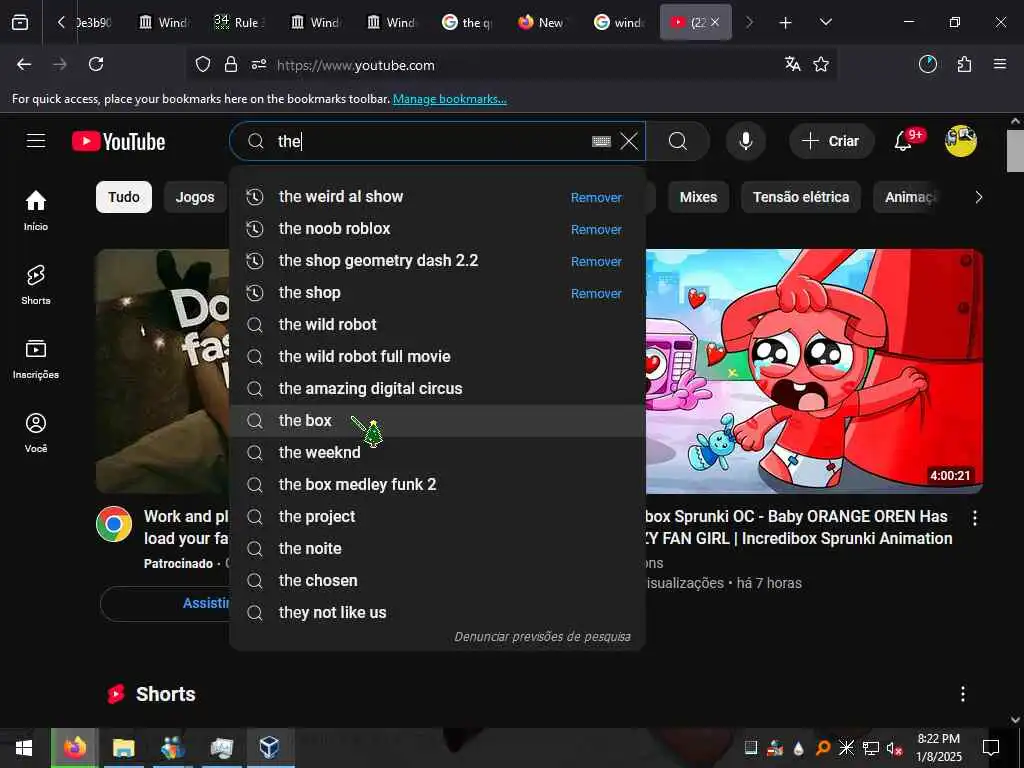Viewport: 1024px width, 768px height.
Task: Go back to the previous page
Action: pos(24,64)
